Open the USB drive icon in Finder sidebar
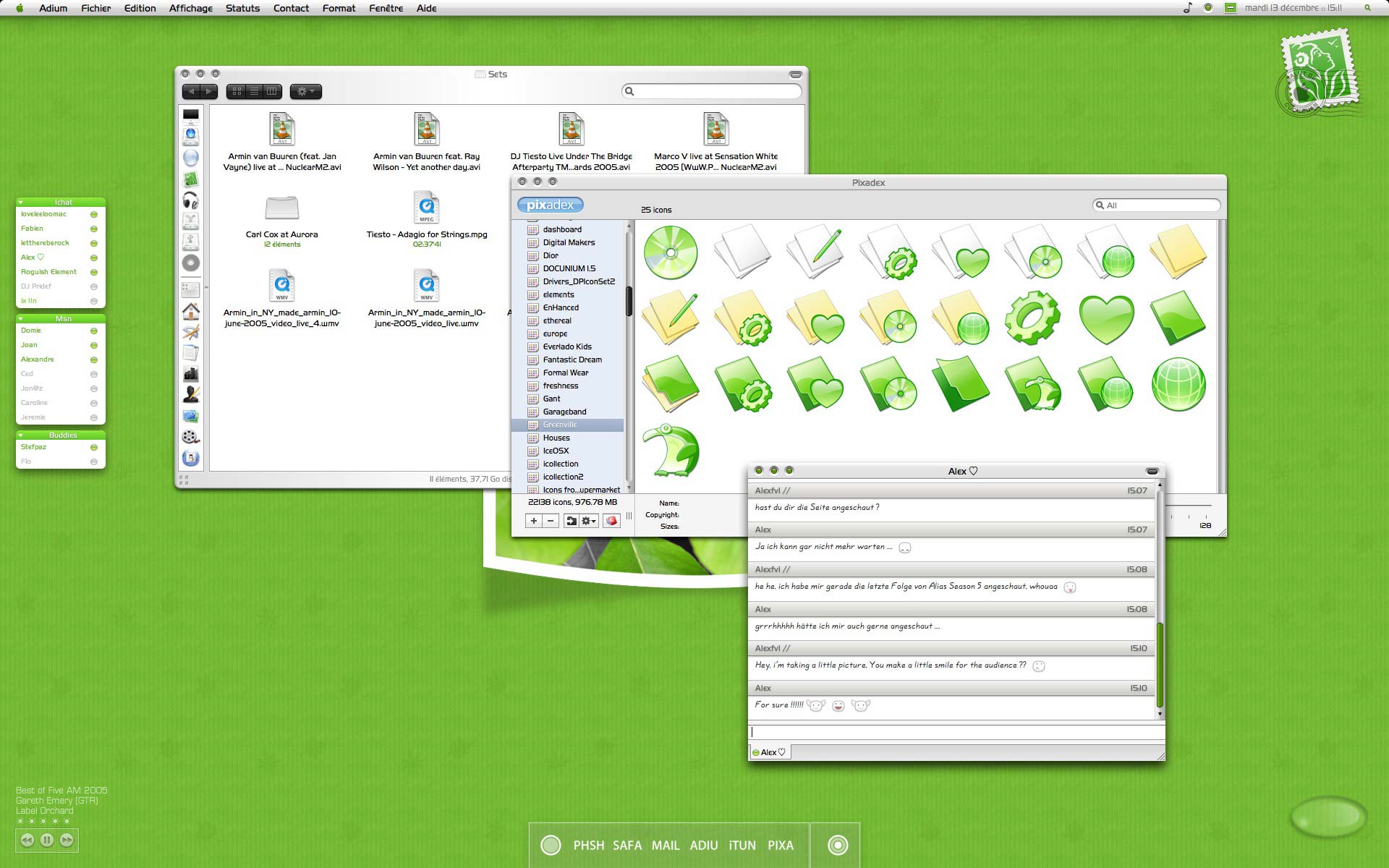This screenshot has width=1389, height=868. (191, 241)
